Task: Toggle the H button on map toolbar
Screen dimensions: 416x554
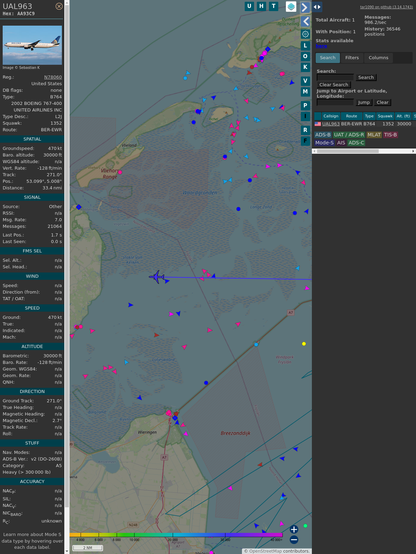Action: [261, 6]
